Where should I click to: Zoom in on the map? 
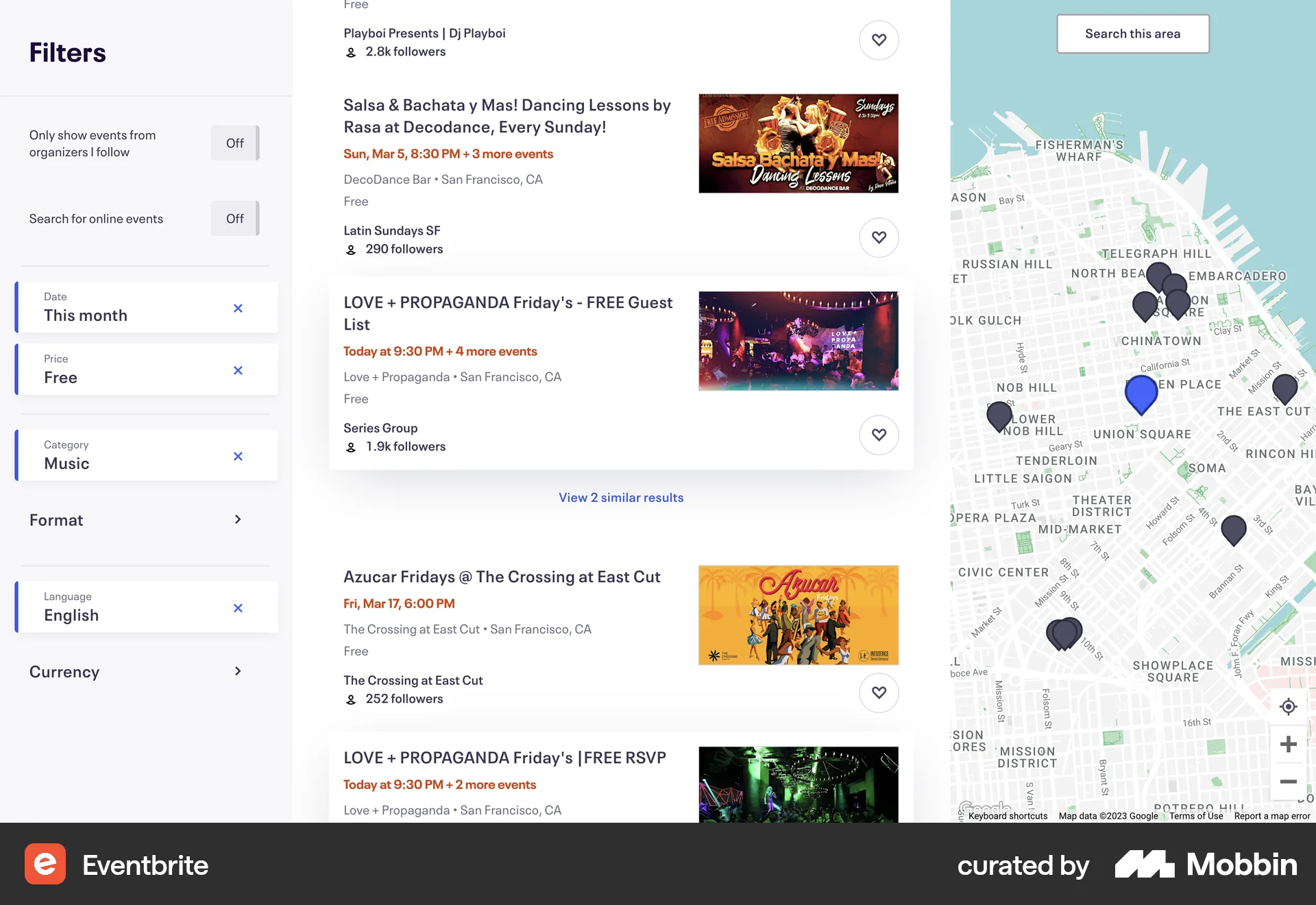[1289, 744]
